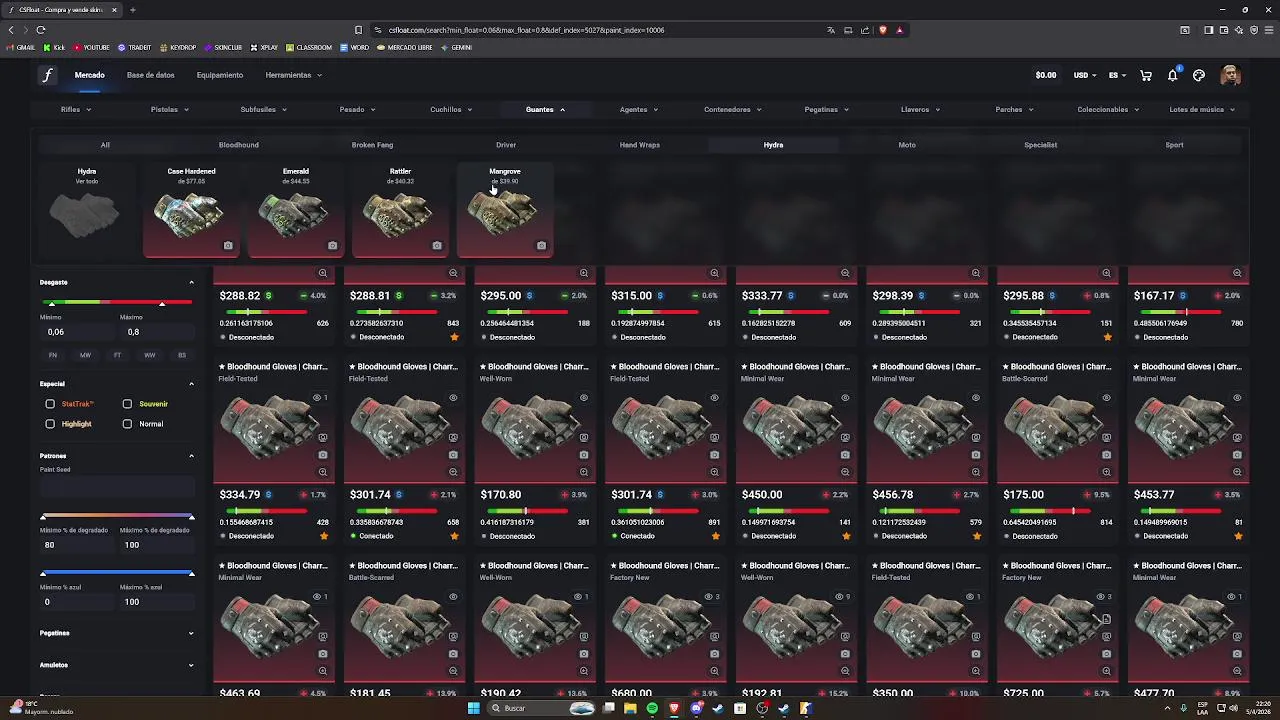1280x720 pixels.
Task: Open File Explorer from the taskbar
Action: point(630,708)
